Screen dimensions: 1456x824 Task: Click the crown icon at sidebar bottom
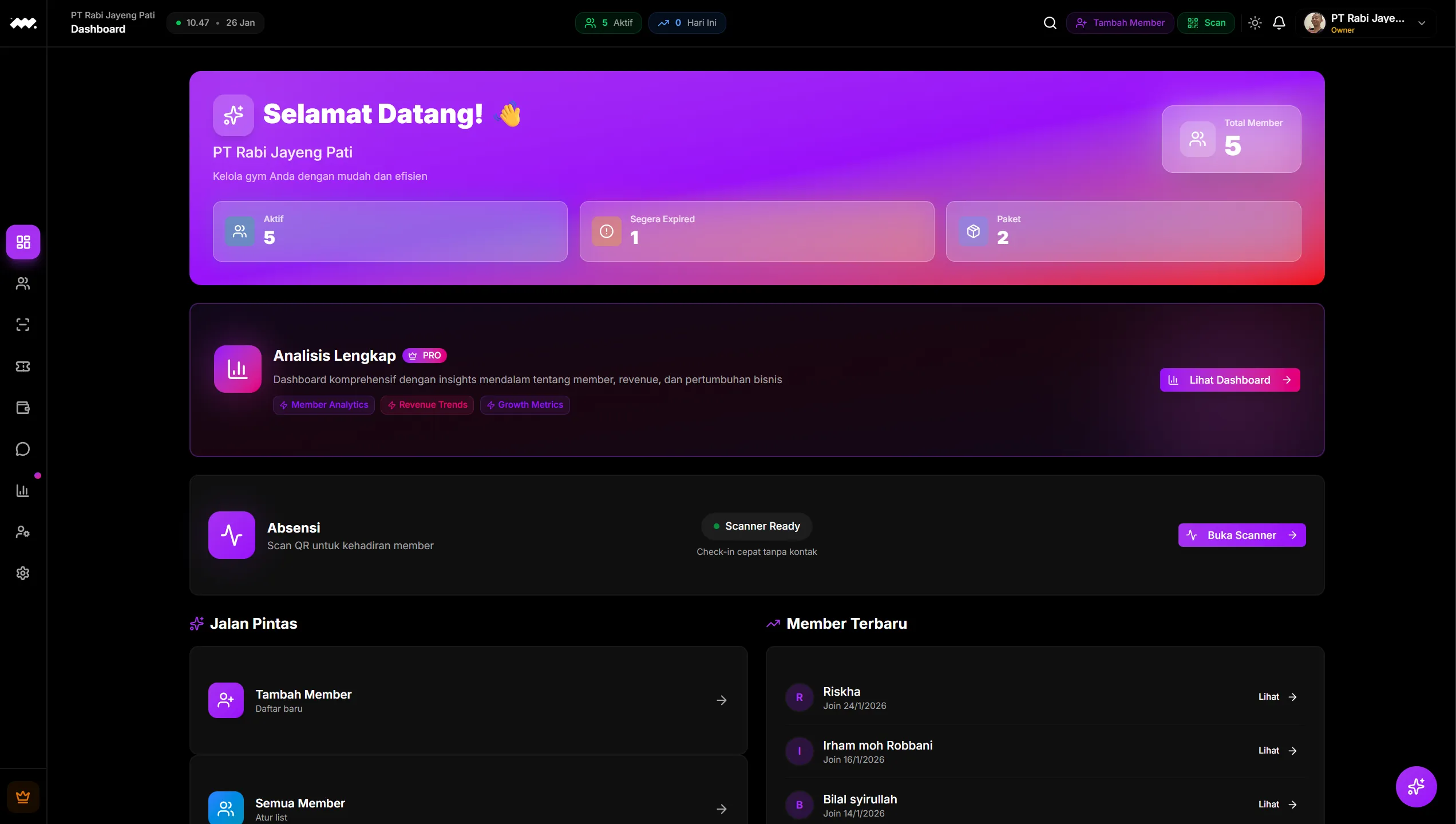23,797
